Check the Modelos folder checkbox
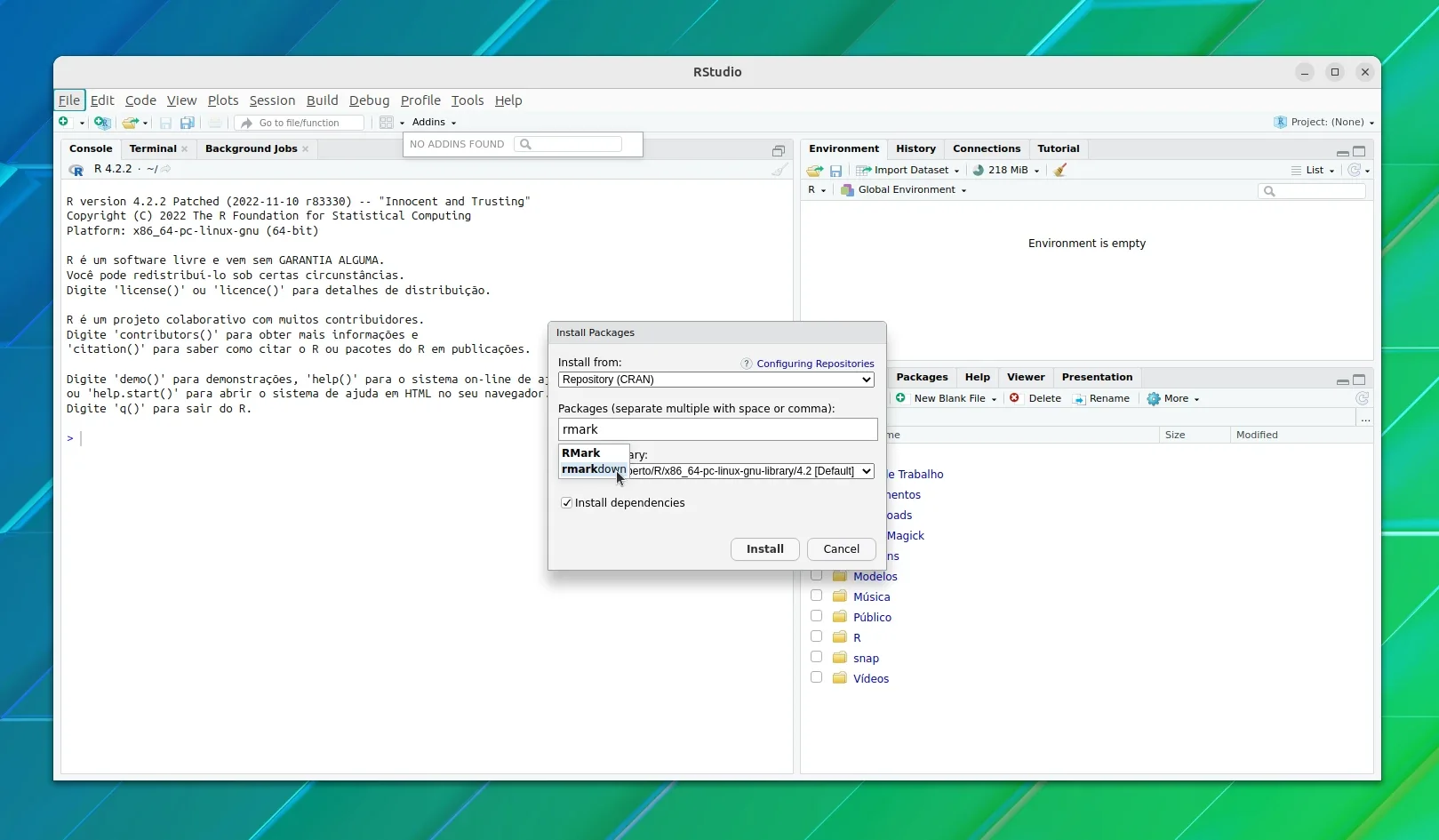 (816, 575)
